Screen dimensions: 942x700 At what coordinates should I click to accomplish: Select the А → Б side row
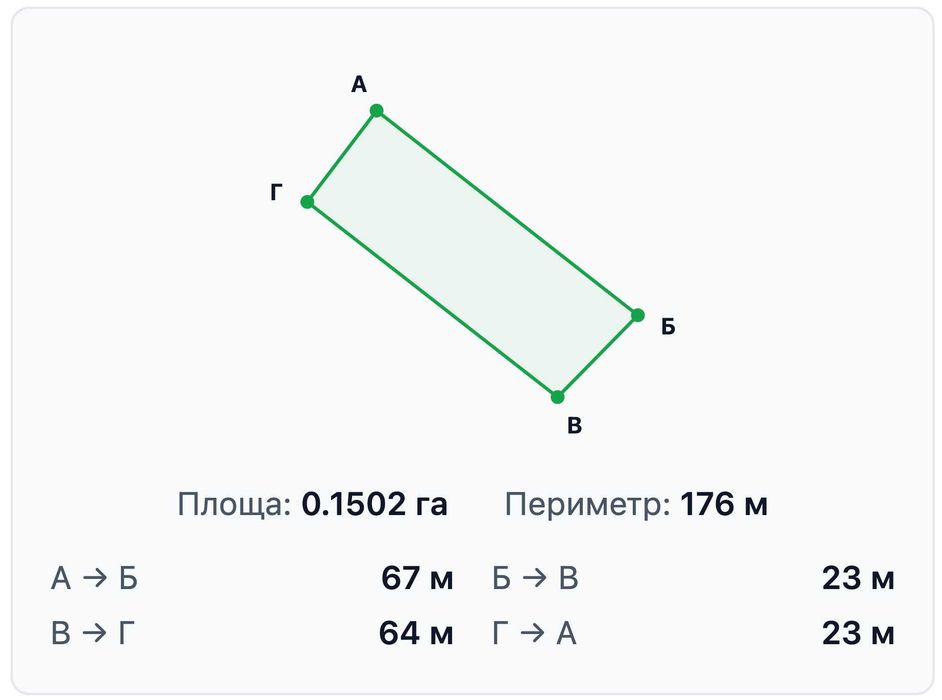tap(252, 578)
